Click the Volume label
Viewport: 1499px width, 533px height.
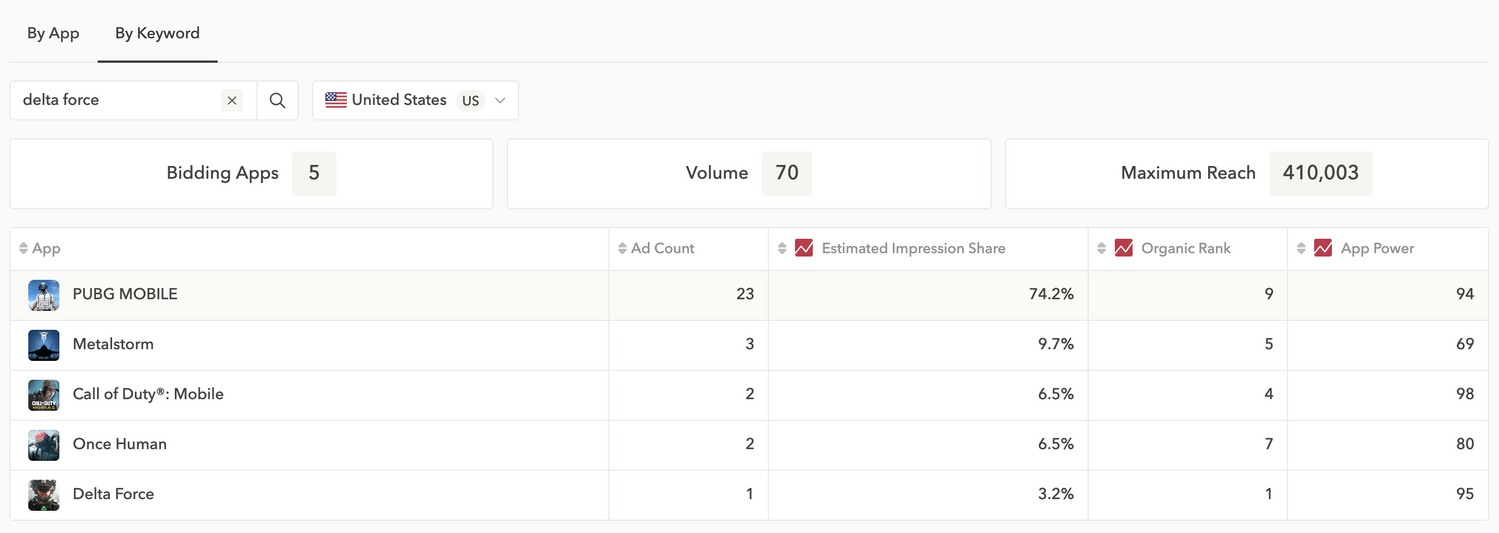(x=717, y=173)
